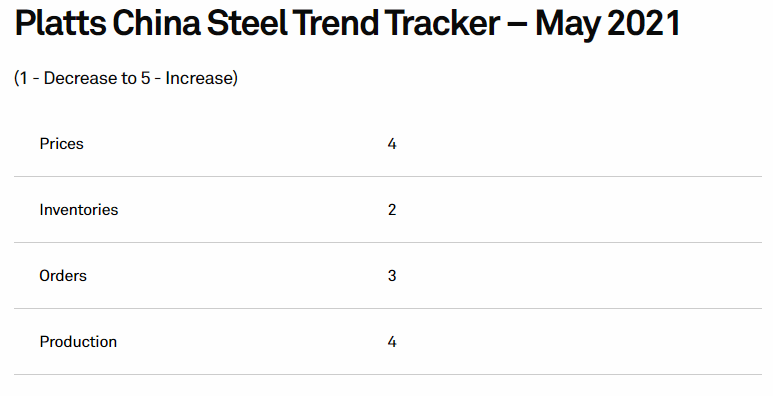Click the word 'China' in the heading
The width and height of the screenshot is (773, 396).
pyautogui.click(x=156, y=24)
